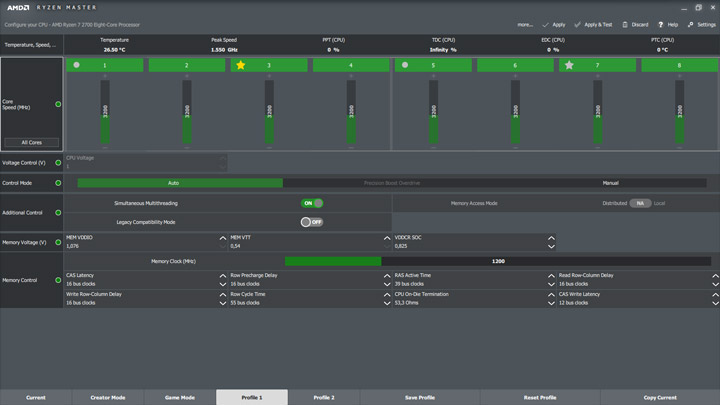Increase Read Row-Column Delay with up arrow

point(715,276)
